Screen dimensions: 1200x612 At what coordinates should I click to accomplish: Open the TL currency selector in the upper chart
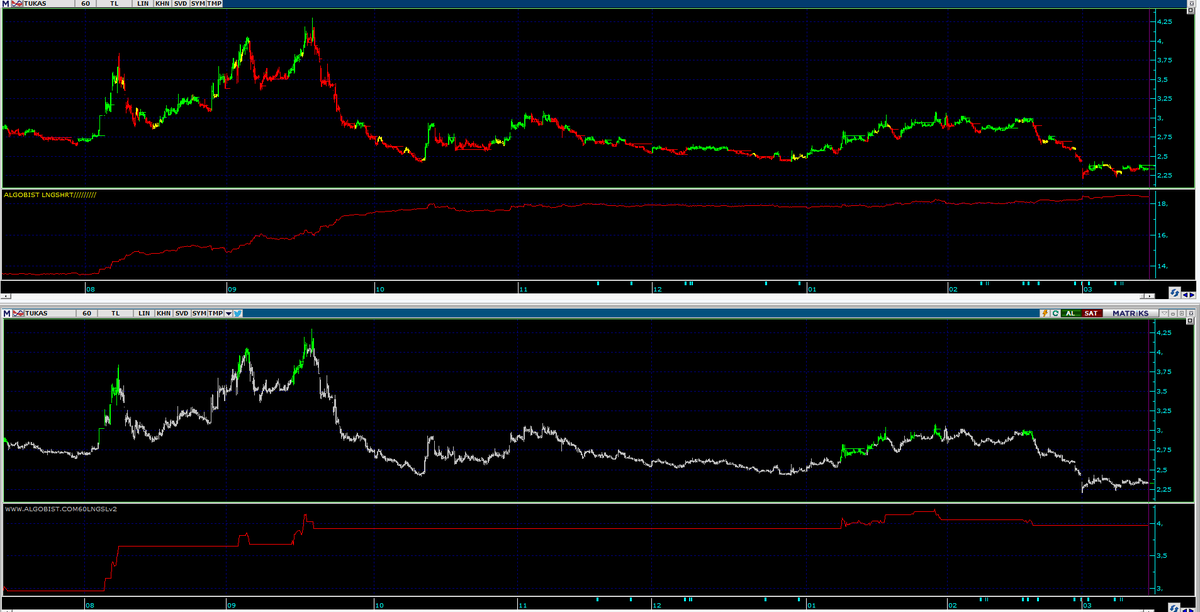[x=115, y=4]
